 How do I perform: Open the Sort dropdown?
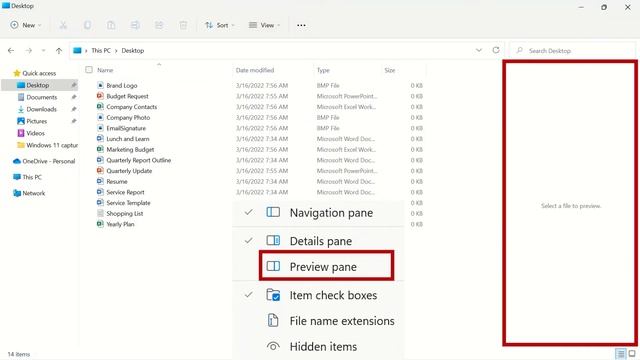tap(220, 25)
